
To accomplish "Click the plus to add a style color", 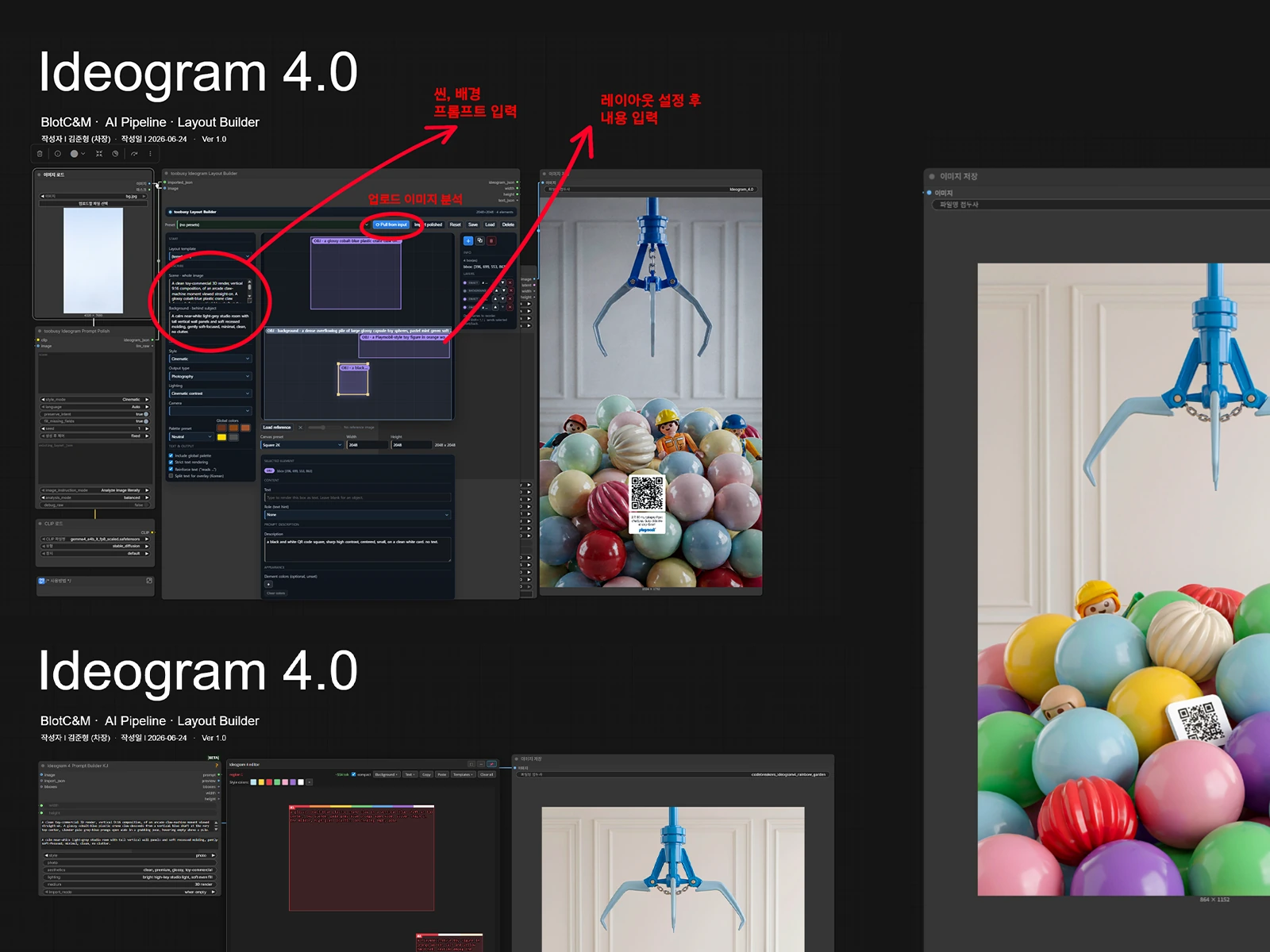I will click(309, 782).
